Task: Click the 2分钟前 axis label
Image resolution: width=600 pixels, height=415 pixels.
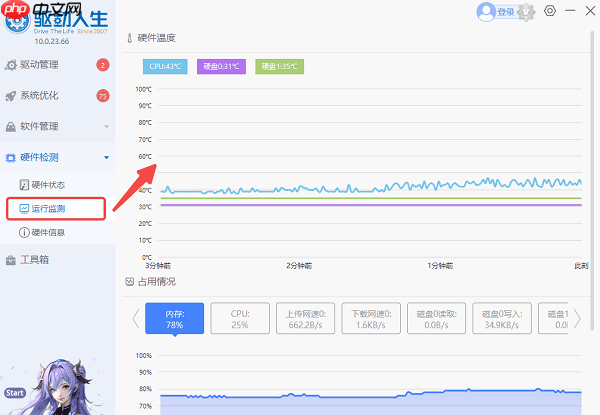Action: click(299, 265)
